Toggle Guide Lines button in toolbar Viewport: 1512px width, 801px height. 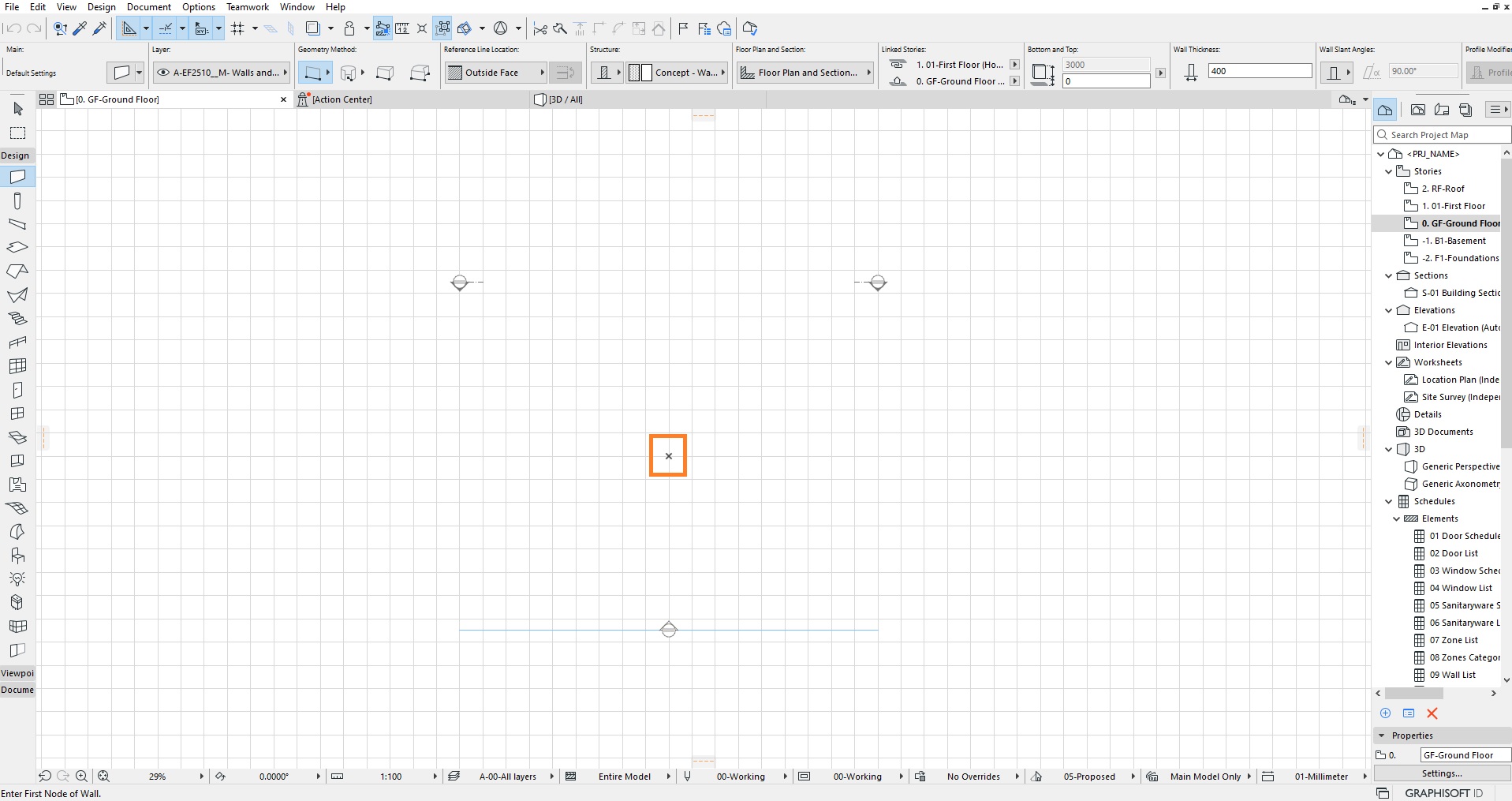(x=129, y=28)
